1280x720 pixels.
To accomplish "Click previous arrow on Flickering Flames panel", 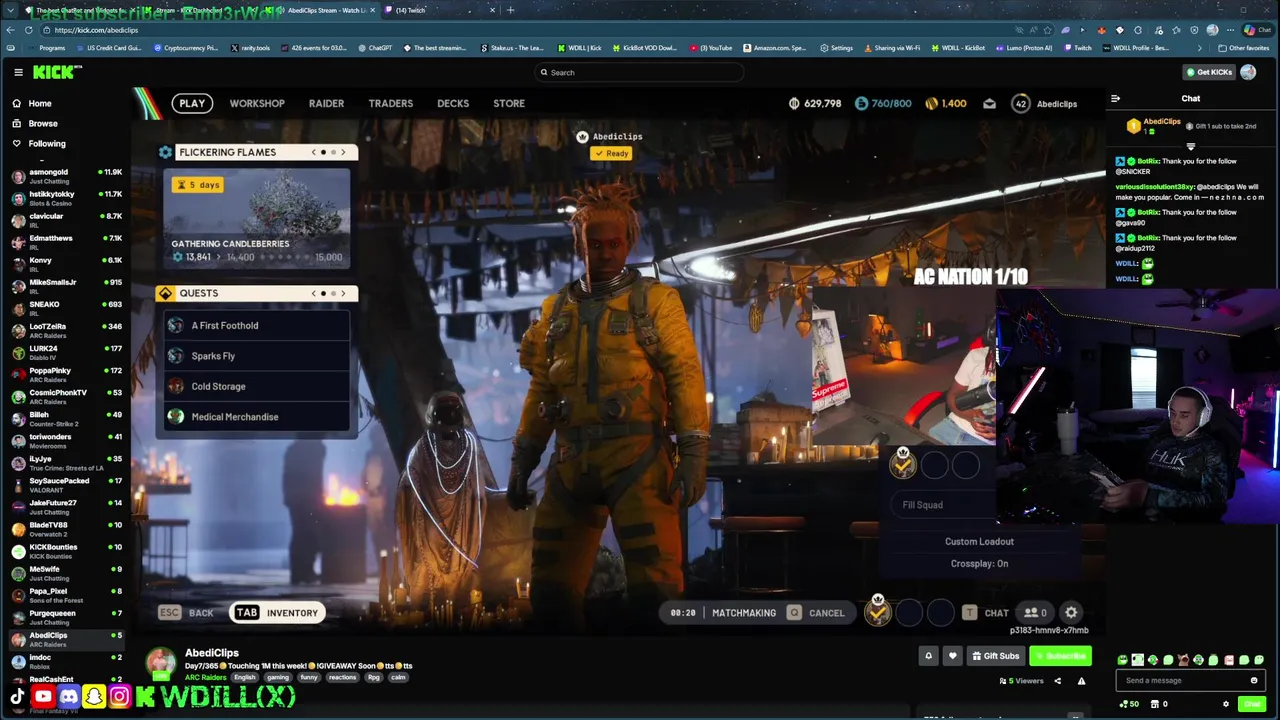I will [x=313, y=152].
